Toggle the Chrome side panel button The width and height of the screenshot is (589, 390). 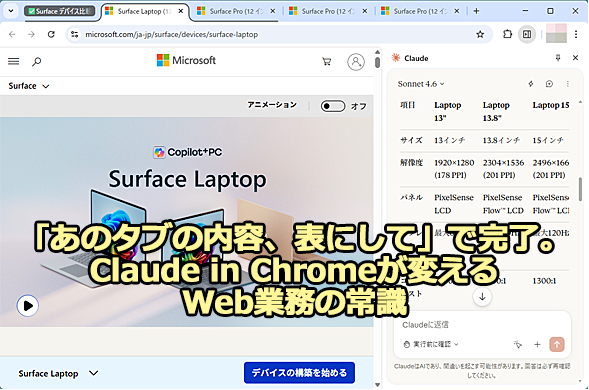[527, 35]
